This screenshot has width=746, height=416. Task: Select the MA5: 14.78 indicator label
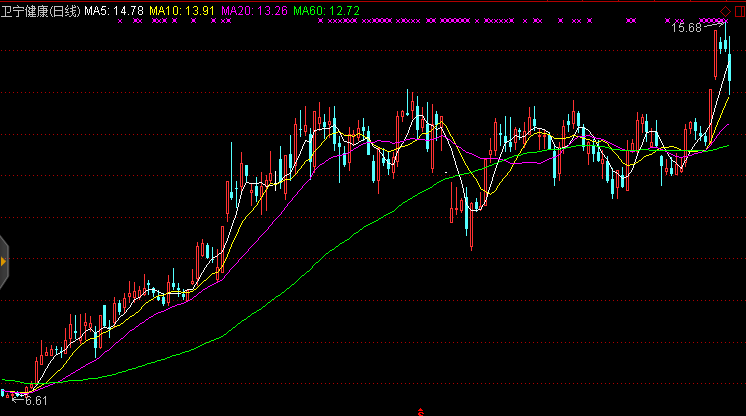click(x=114, y=11)
